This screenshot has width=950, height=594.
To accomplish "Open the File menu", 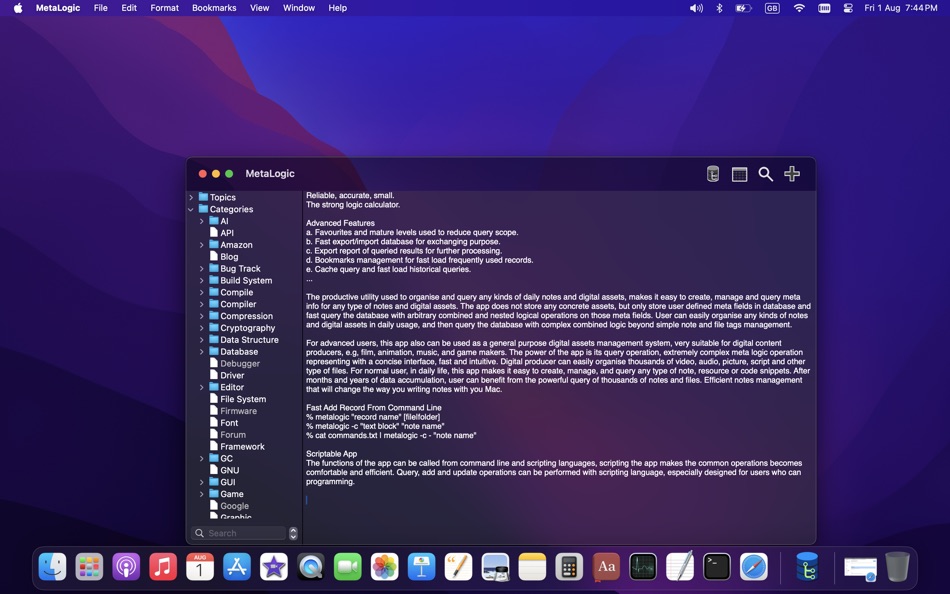I will (101, 8).
